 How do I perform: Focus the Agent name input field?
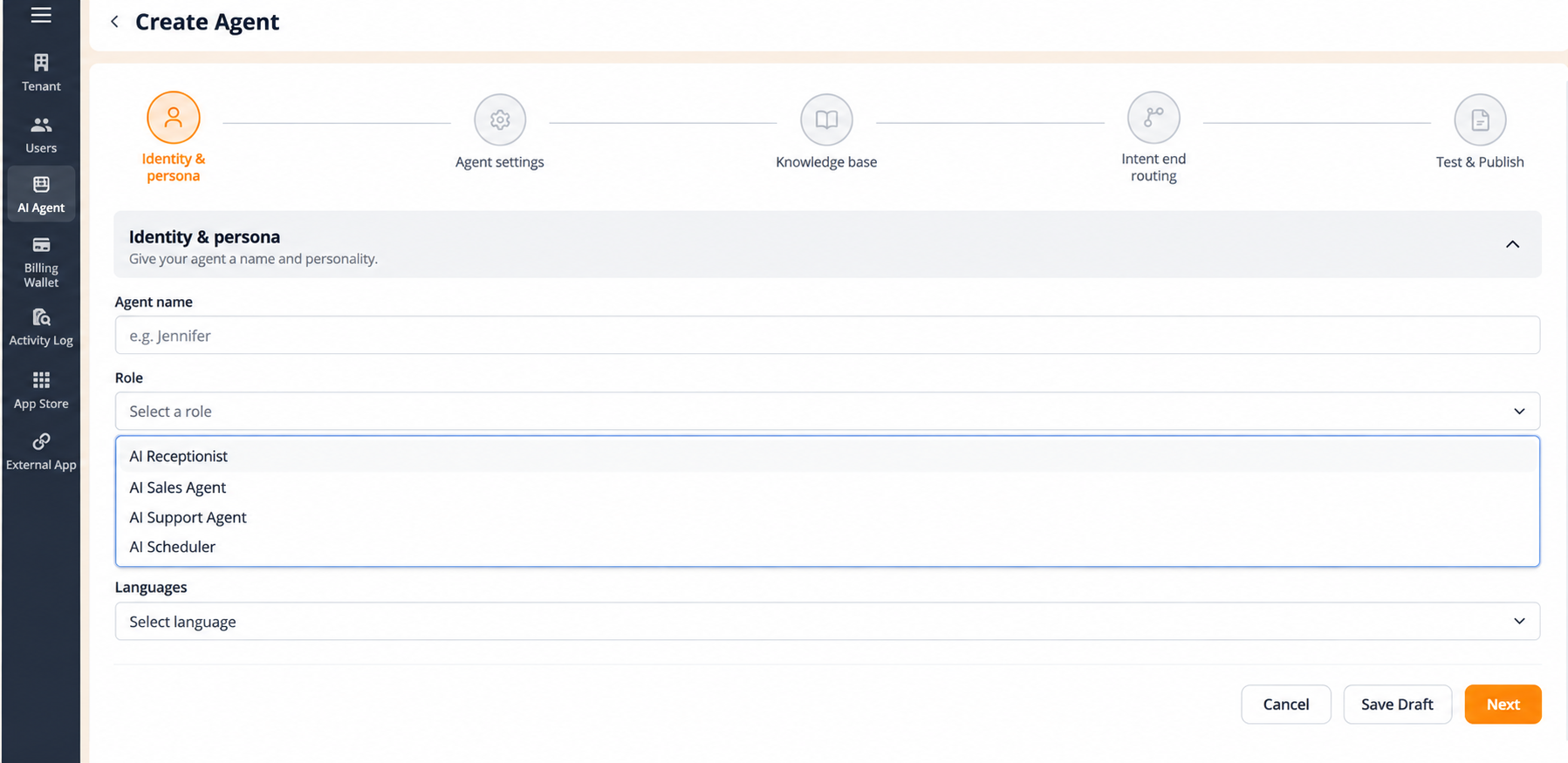(x=827, y=335)
